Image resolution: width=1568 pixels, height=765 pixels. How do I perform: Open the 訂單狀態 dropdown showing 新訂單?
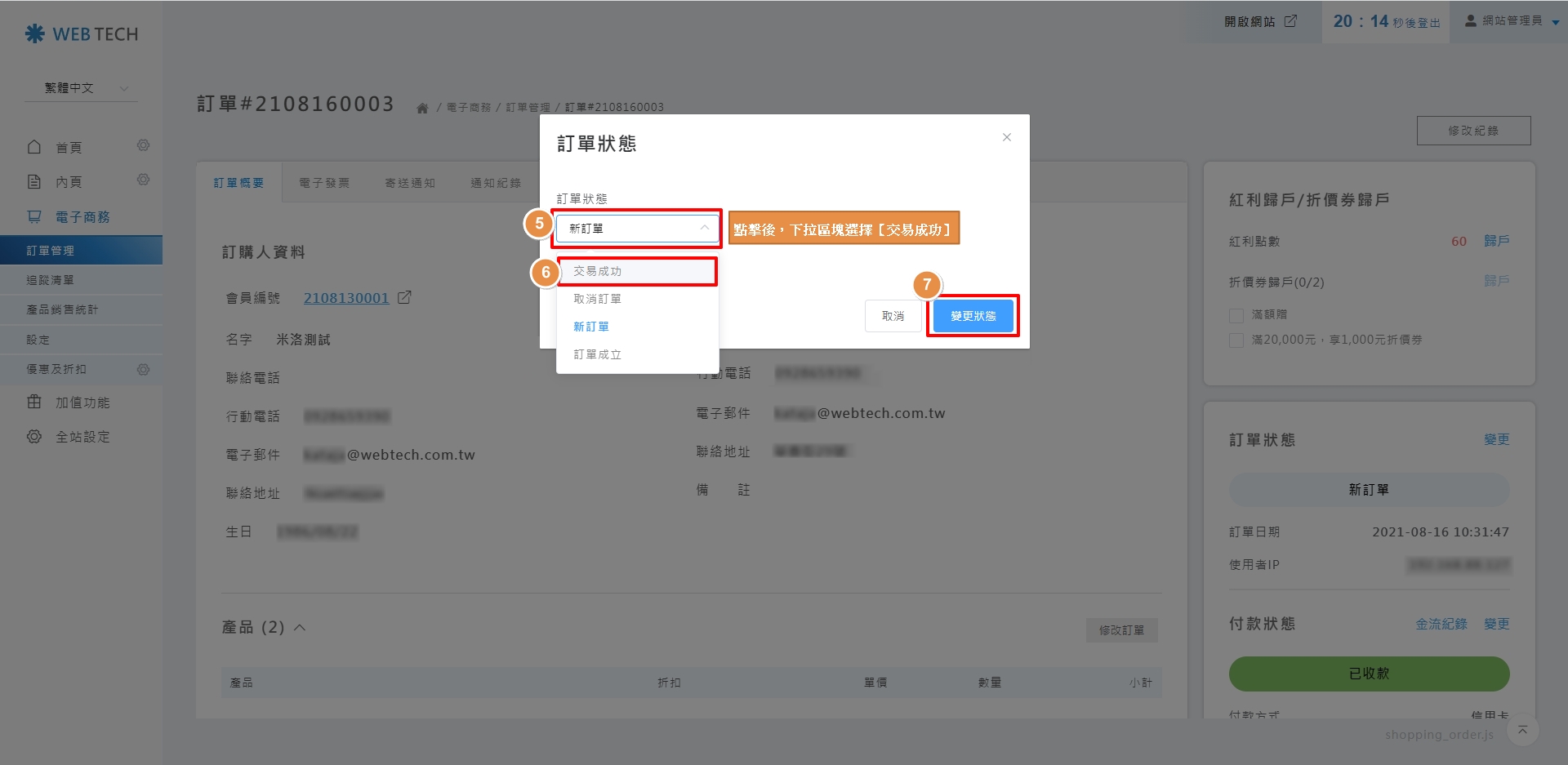click(x=637, y=229)
